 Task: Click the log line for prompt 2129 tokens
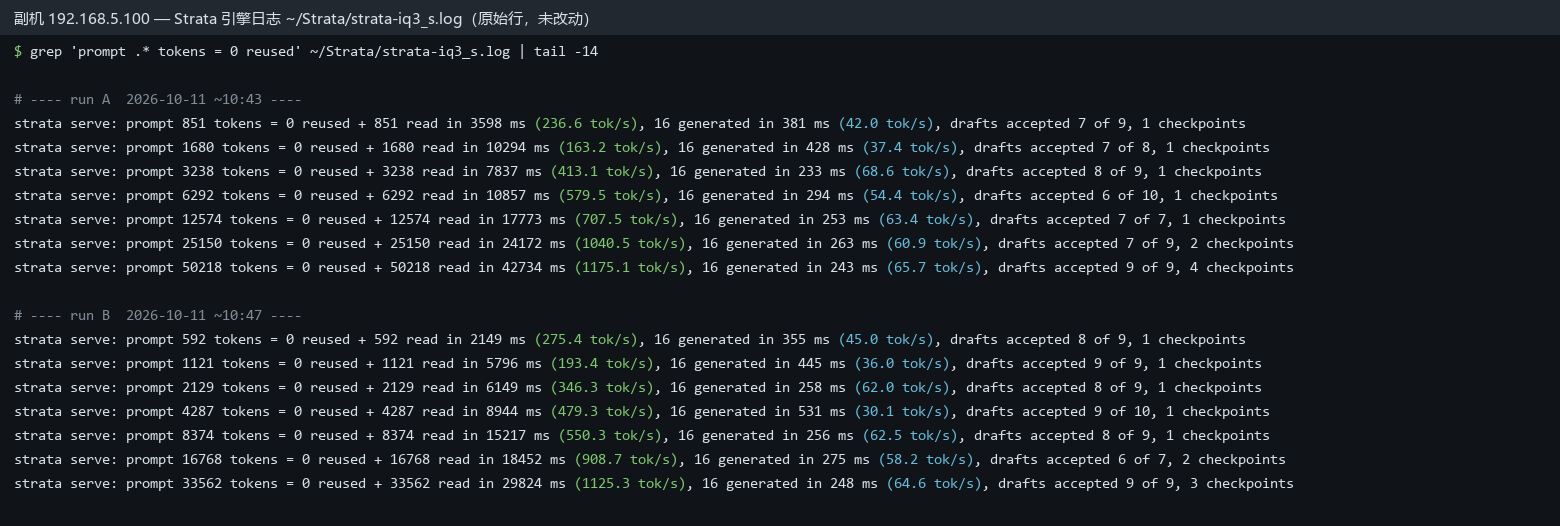(x=638, y=388)
